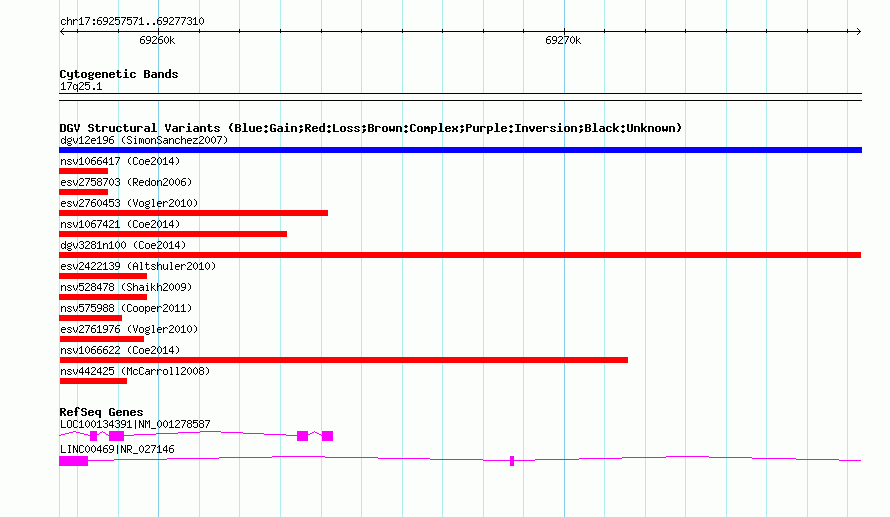This screenshot has height=517, width=890.
Task: Select the dgv12e196 (SimonSanchez2007) label
Action: tap(144, 140)
